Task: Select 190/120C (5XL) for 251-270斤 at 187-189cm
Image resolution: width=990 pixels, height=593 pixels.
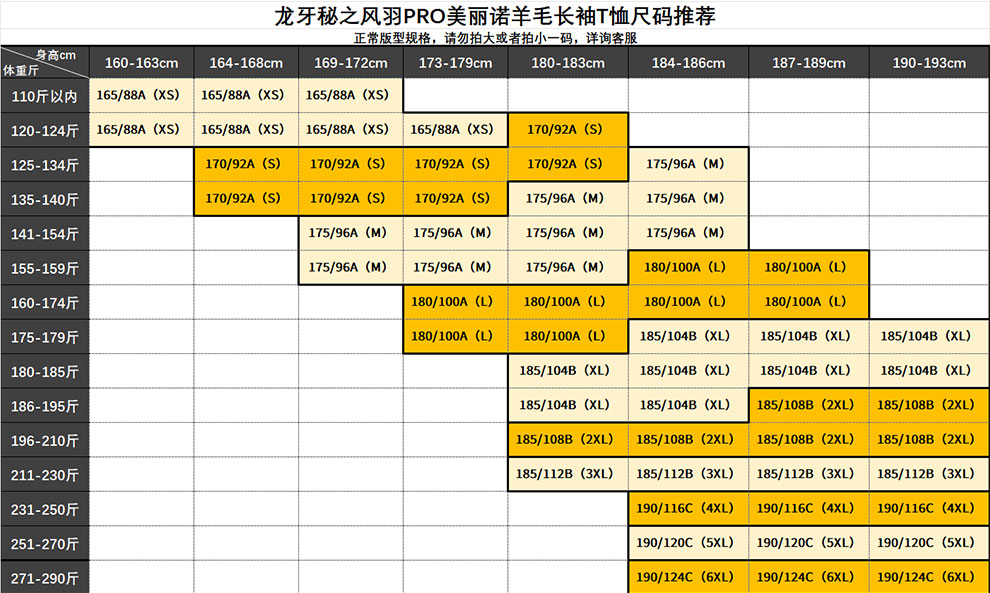Action: [x=809, y=542]
